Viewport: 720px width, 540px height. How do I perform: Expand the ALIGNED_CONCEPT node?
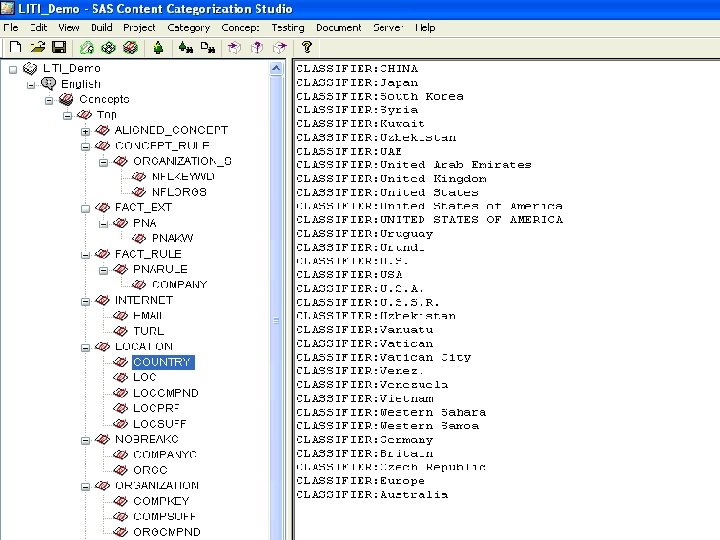pos(85,131)
